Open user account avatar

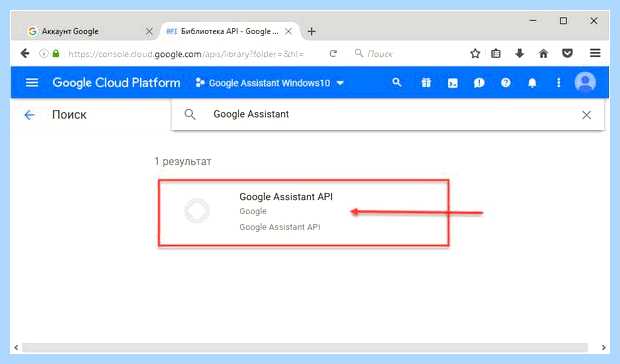(585, 83)
